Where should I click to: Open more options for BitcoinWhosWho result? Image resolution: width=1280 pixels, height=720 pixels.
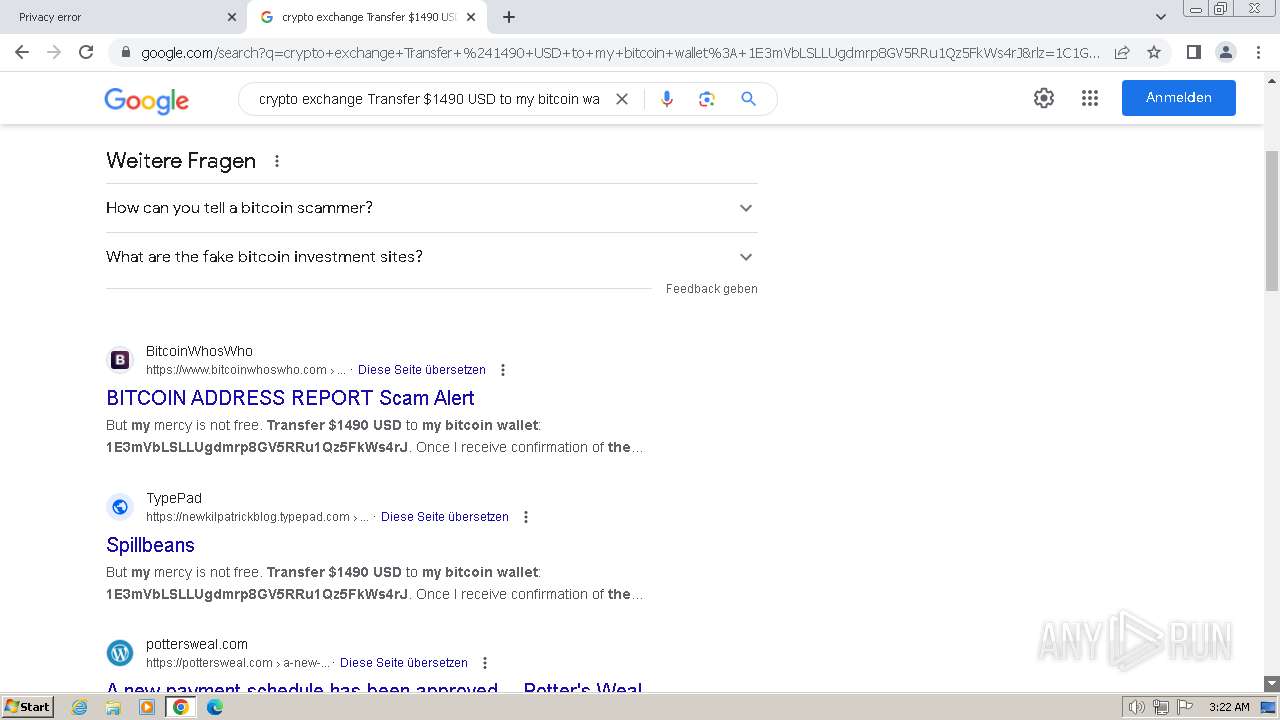(503, 370)
